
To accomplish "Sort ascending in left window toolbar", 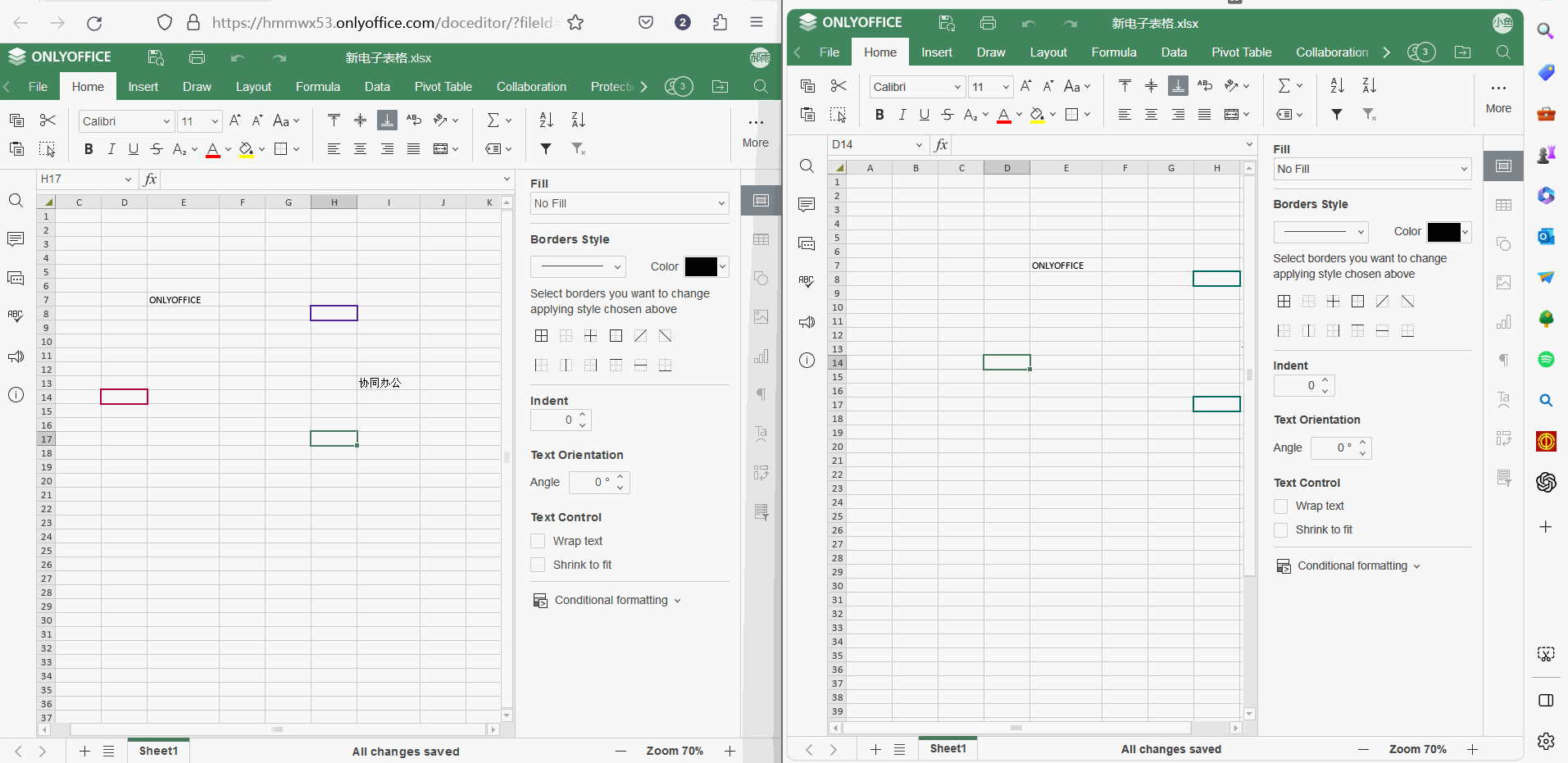I will (x=546, y=120).
